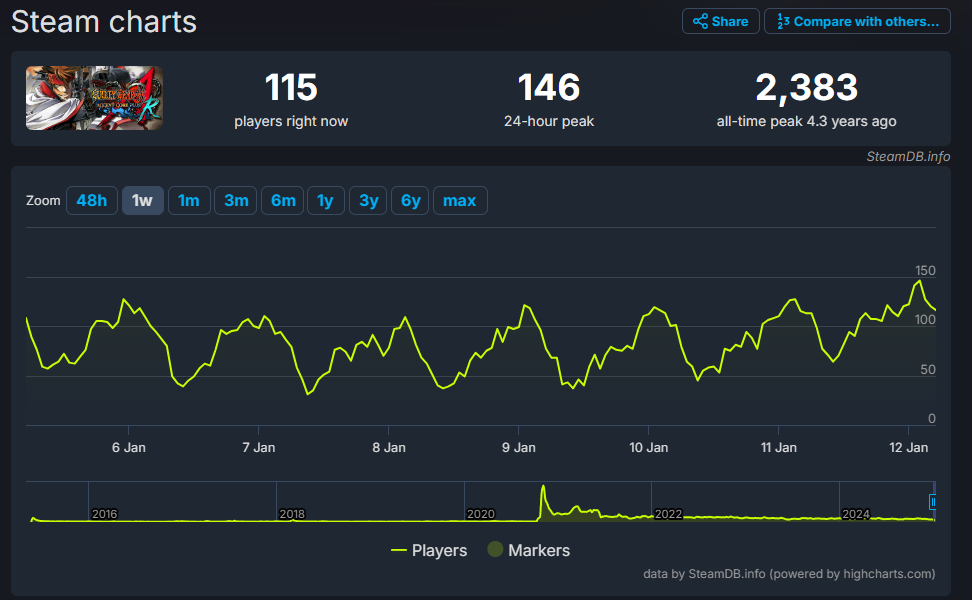Image resolution: width=972 pixels, height=600 pixels.
Task: Choose the 3y zoom option
Action: (368, 200)
